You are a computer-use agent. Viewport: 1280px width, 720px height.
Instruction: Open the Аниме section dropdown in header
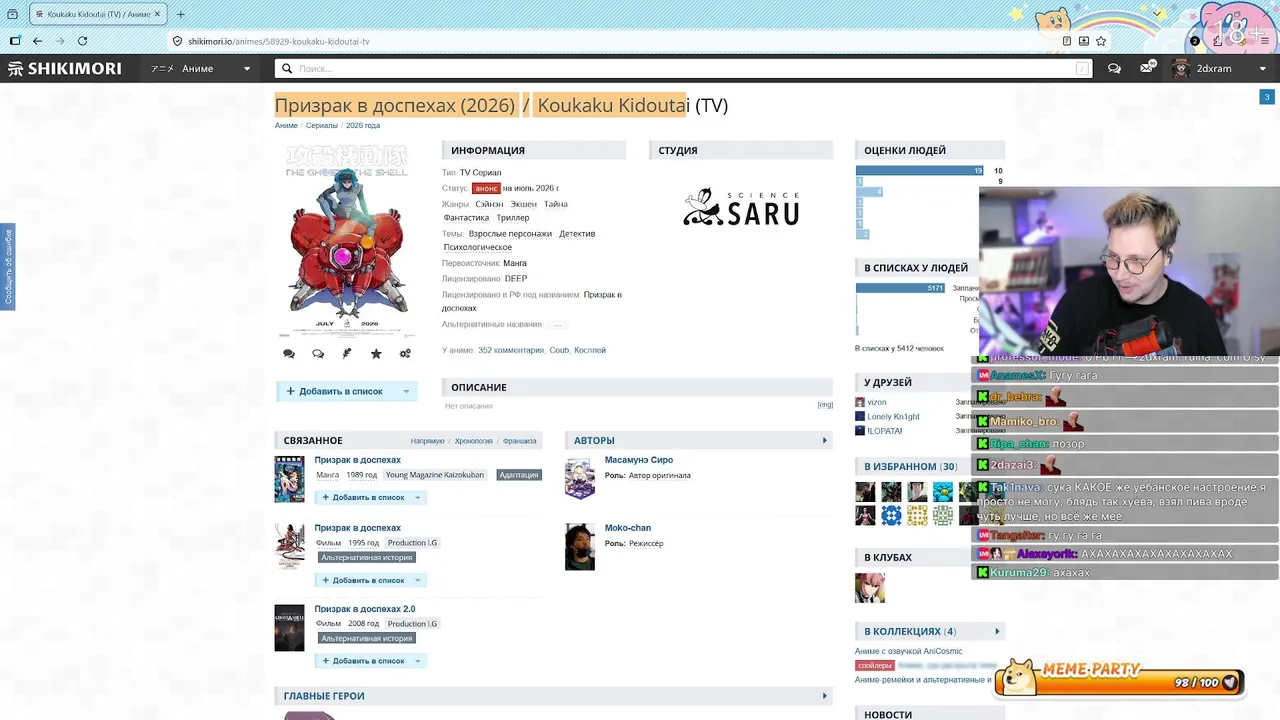pyautogui.click(x=201, y=69)
